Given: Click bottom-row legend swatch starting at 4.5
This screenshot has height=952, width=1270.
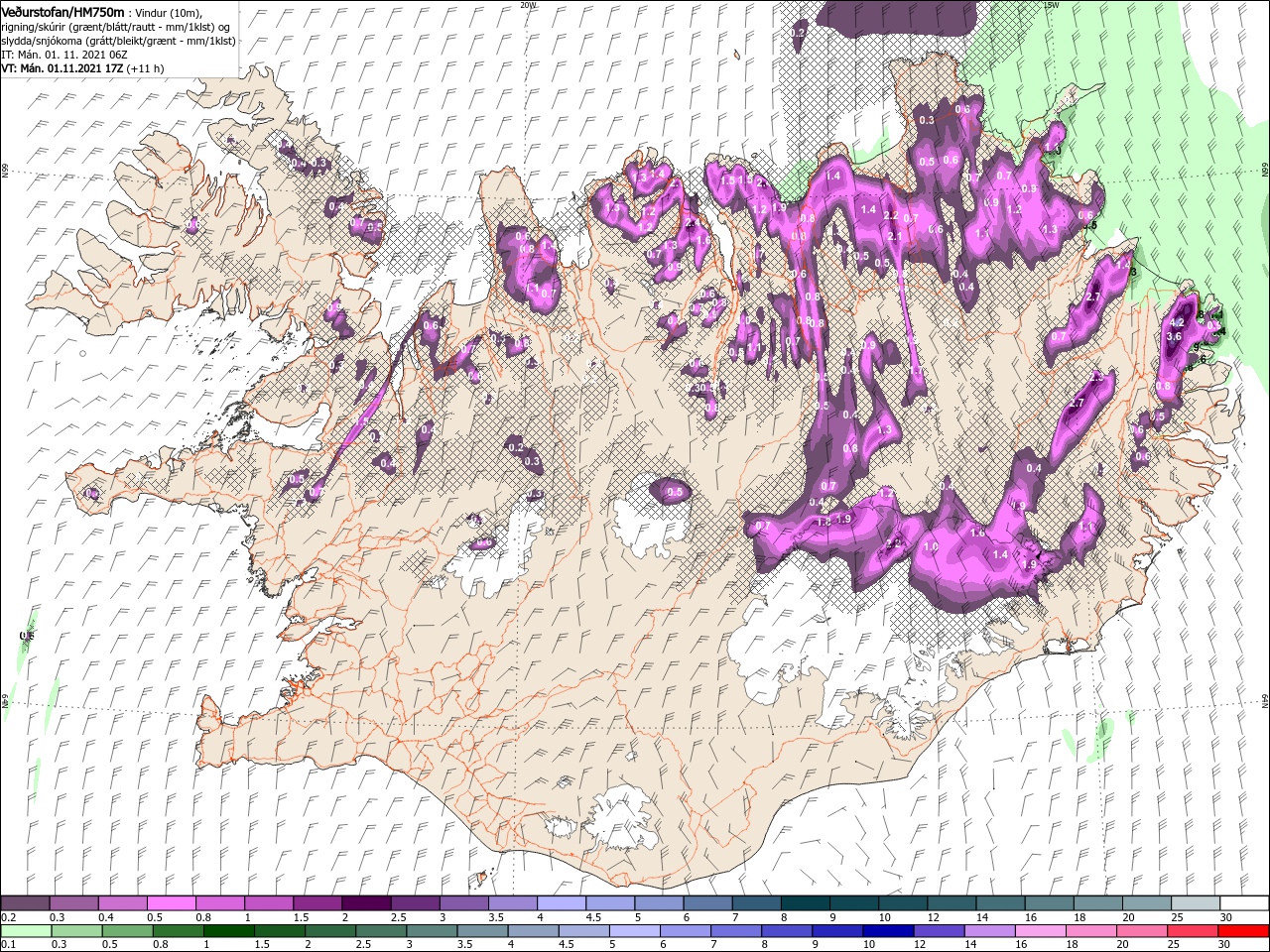Looking at the screenshot, I should (x=582, y=931).
